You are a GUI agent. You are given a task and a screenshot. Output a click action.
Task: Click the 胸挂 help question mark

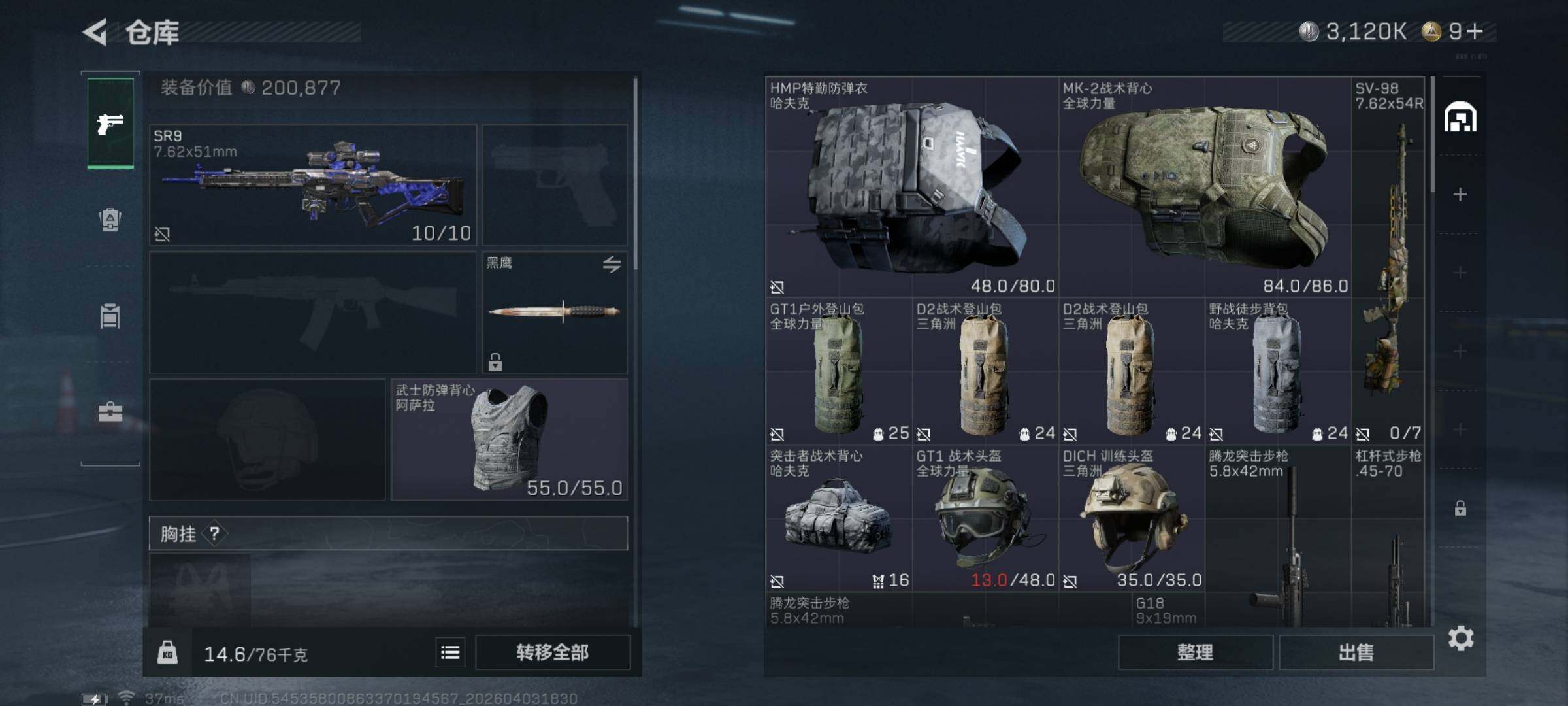click(214, 533)
